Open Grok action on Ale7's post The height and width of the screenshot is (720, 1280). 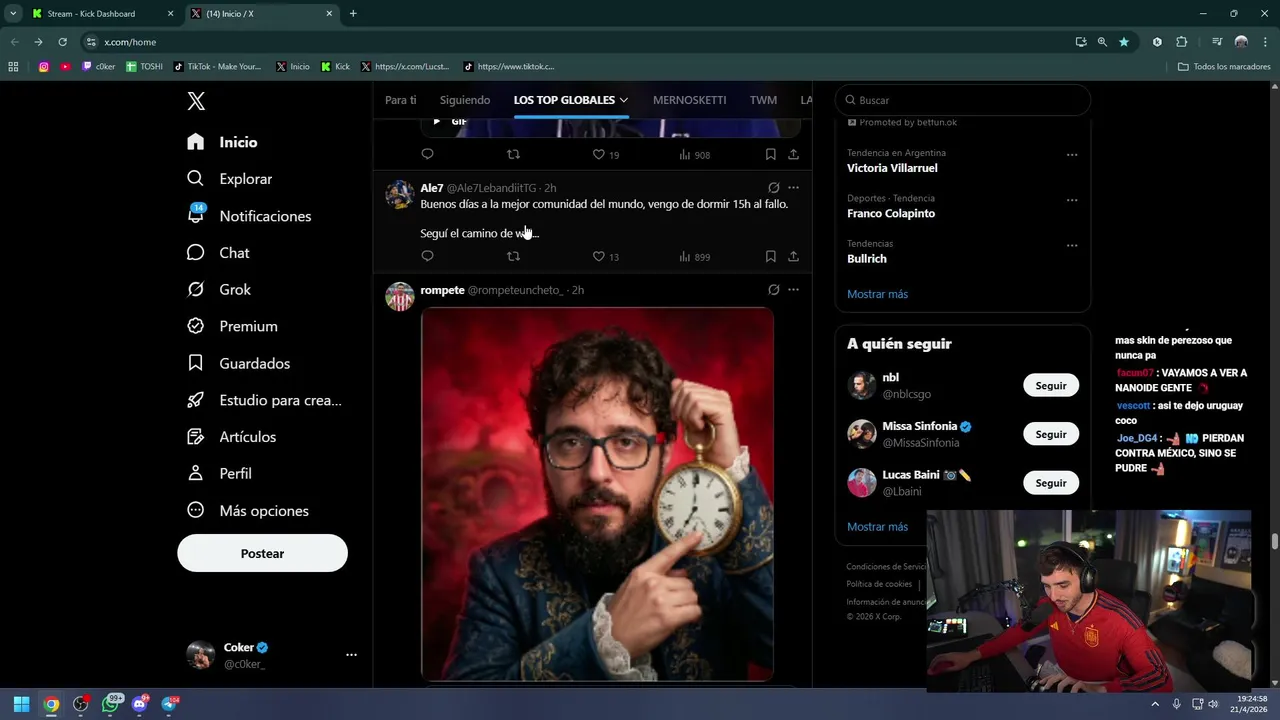point(773,188)
